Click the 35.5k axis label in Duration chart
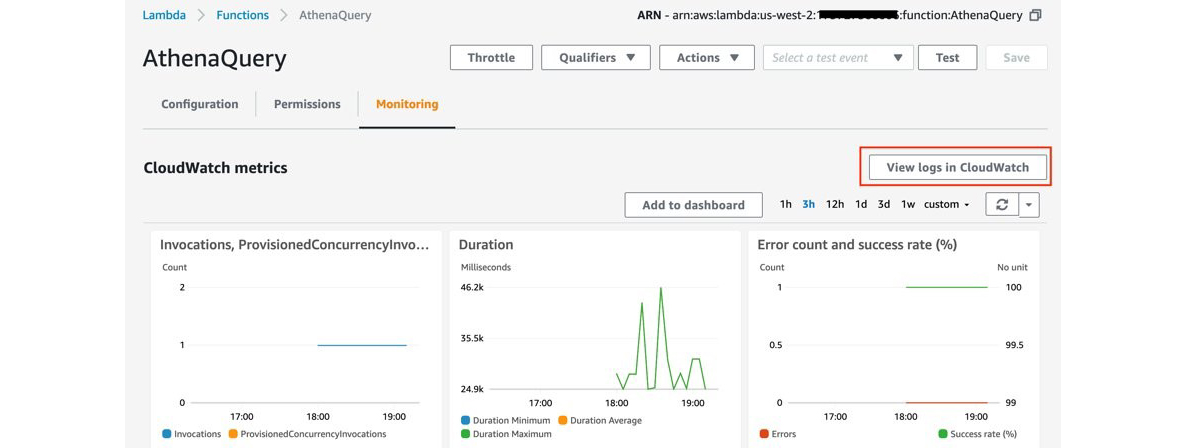The width and height of the screenshot is (1186, 448). click(473, 338)
